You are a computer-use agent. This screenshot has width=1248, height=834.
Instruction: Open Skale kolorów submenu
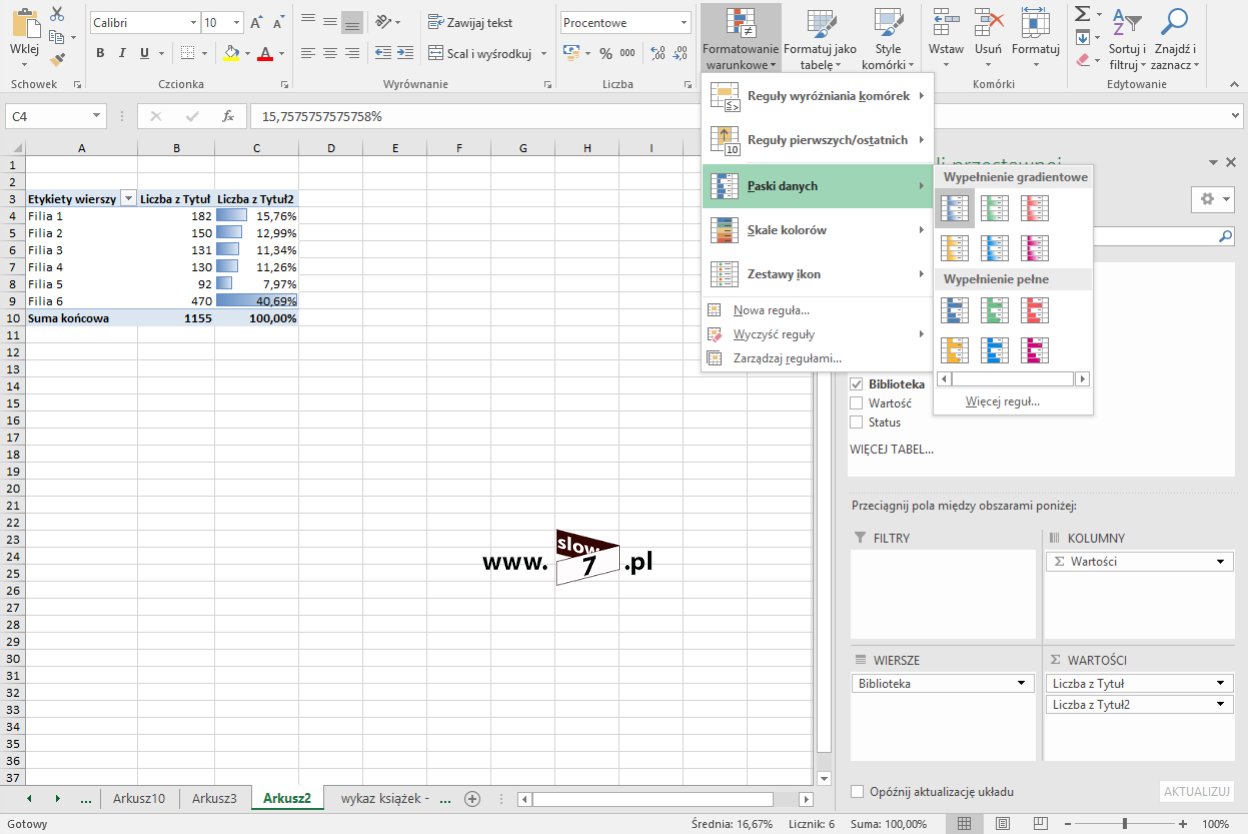pos(818,230)
